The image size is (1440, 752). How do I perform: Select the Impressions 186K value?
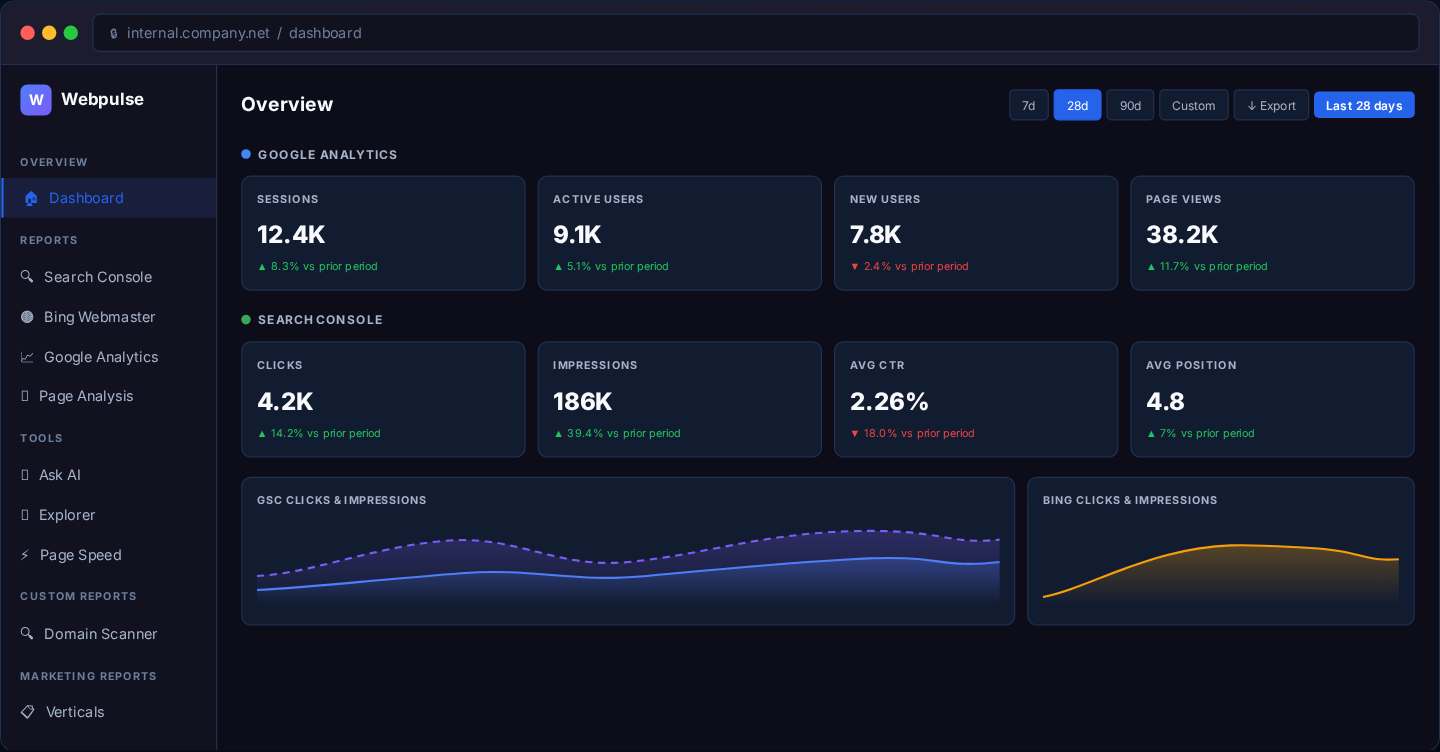582,401
